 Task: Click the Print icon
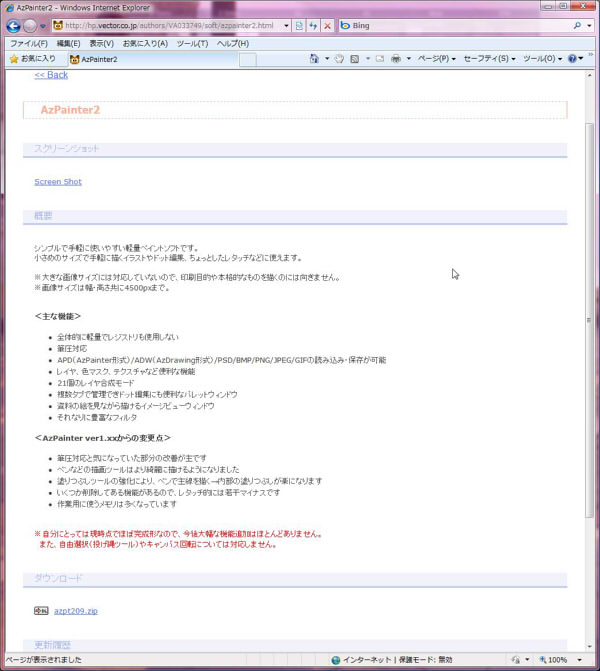(396, 59)
